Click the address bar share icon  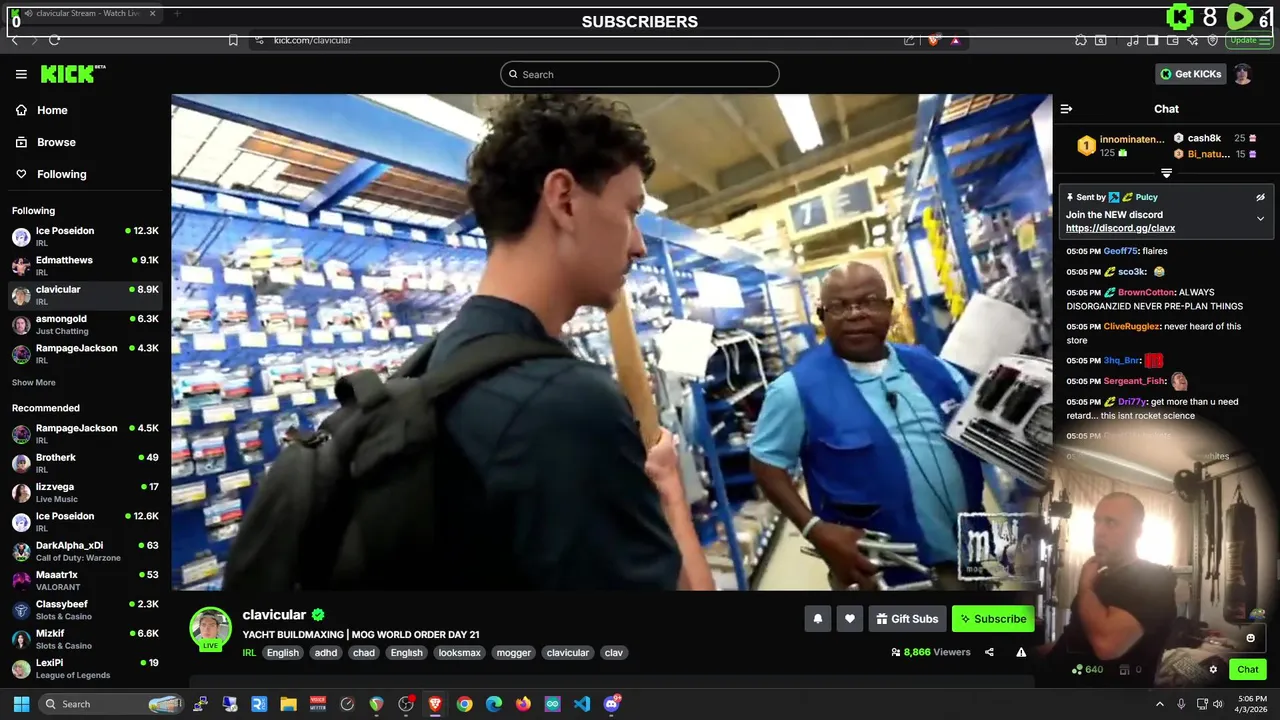click(x=909, y=40)
